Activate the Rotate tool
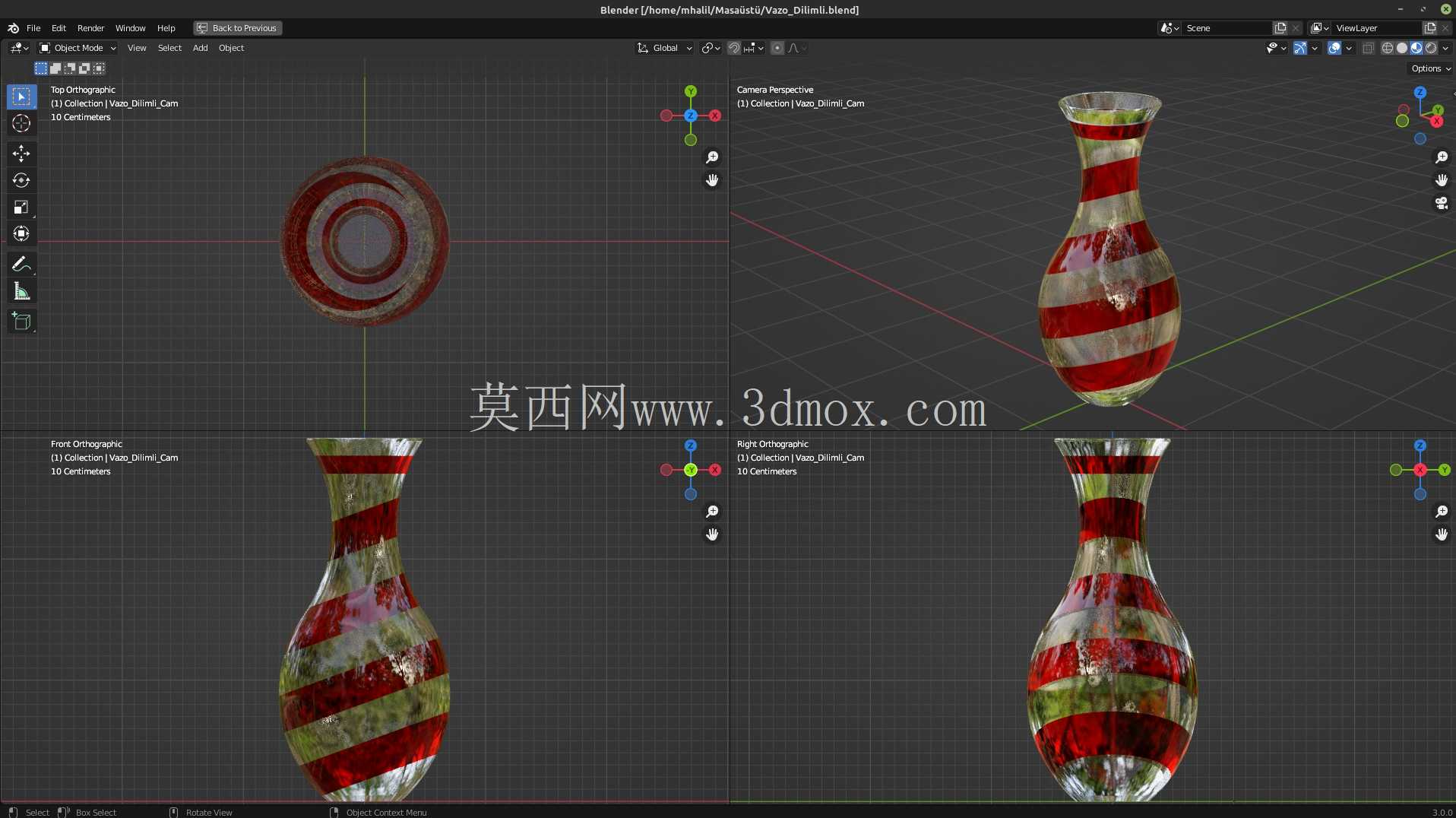The image size is (1456, 818). tap(21, 180)
